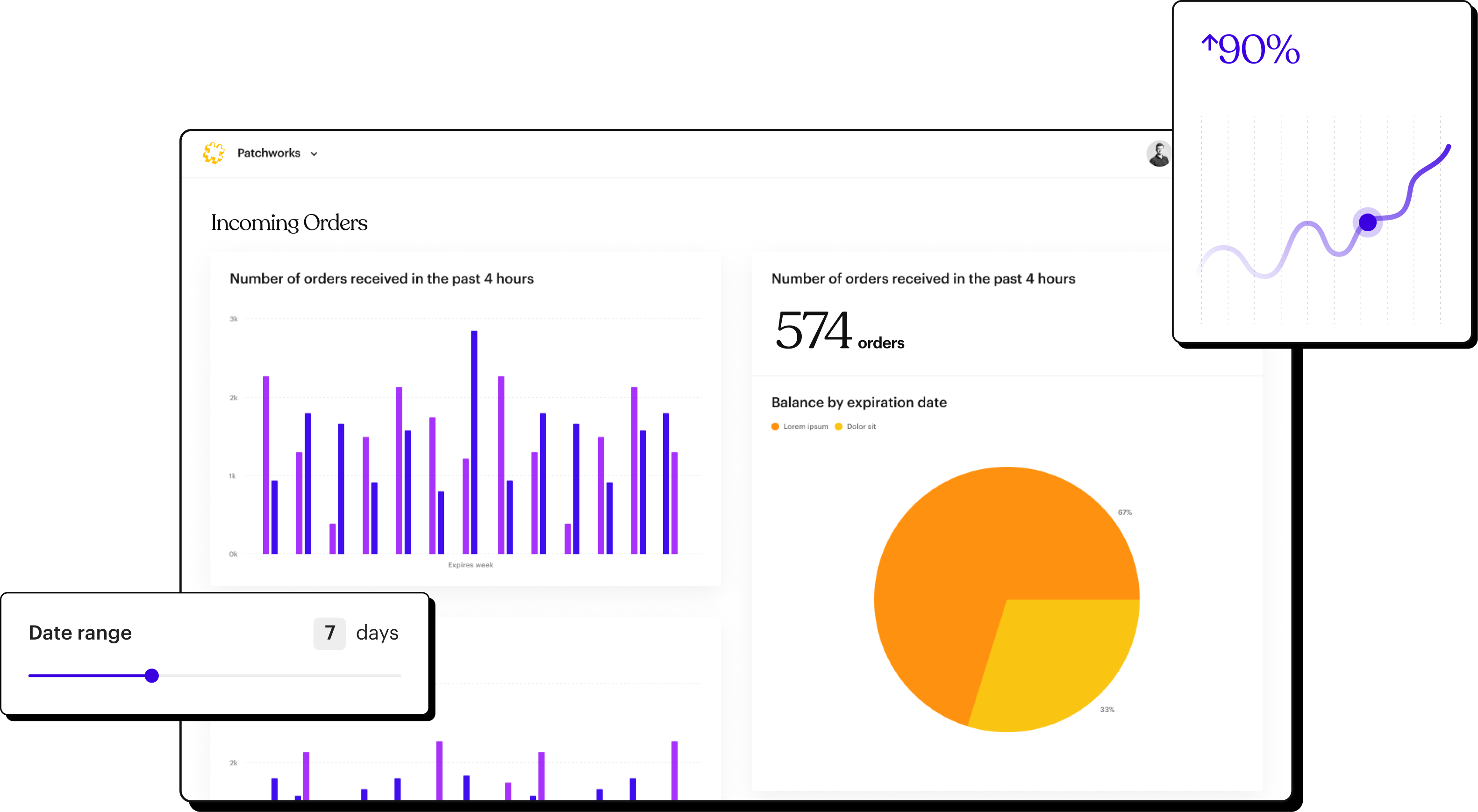The image size is (1478, 812).
Task: Open the chevron next to Patchworks
Action: coord(314,154)
